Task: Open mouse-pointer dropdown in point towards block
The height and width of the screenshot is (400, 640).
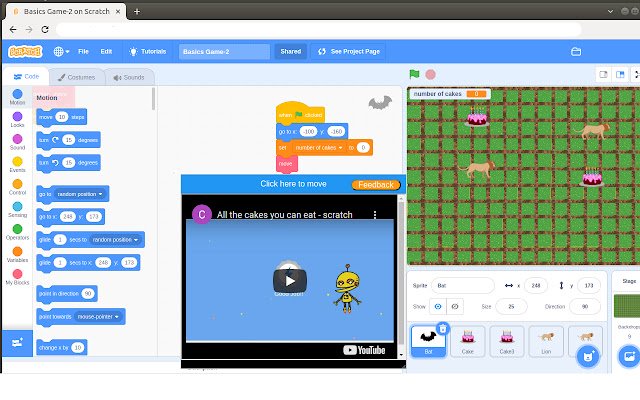Action: coord(98,316)
